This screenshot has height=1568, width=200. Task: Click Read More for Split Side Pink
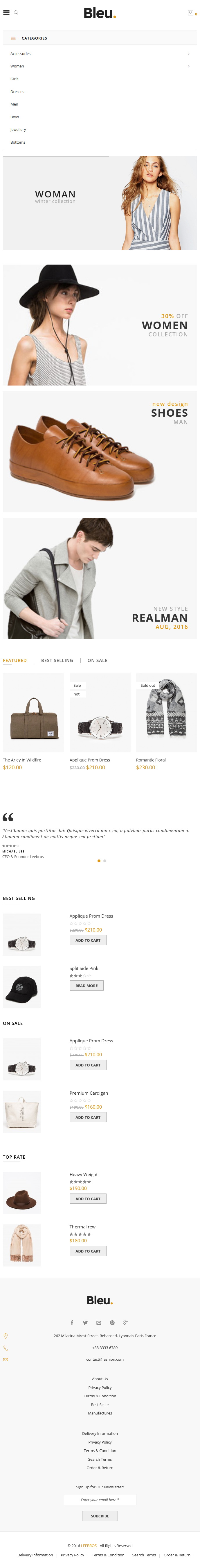pyautogui.click(x=86, y=985)
